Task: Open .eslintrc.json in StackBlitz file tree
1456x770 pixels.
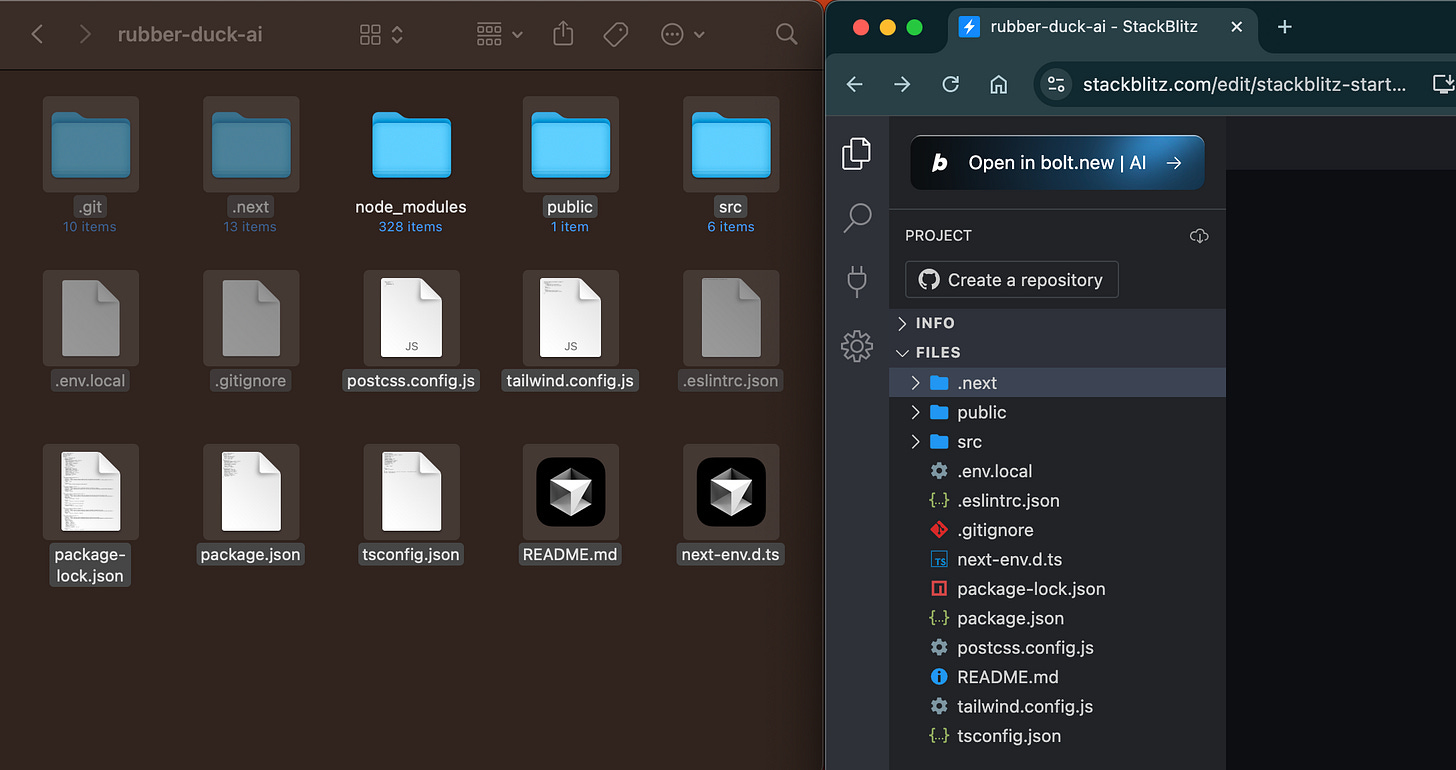Action: tap(1057, 501)
